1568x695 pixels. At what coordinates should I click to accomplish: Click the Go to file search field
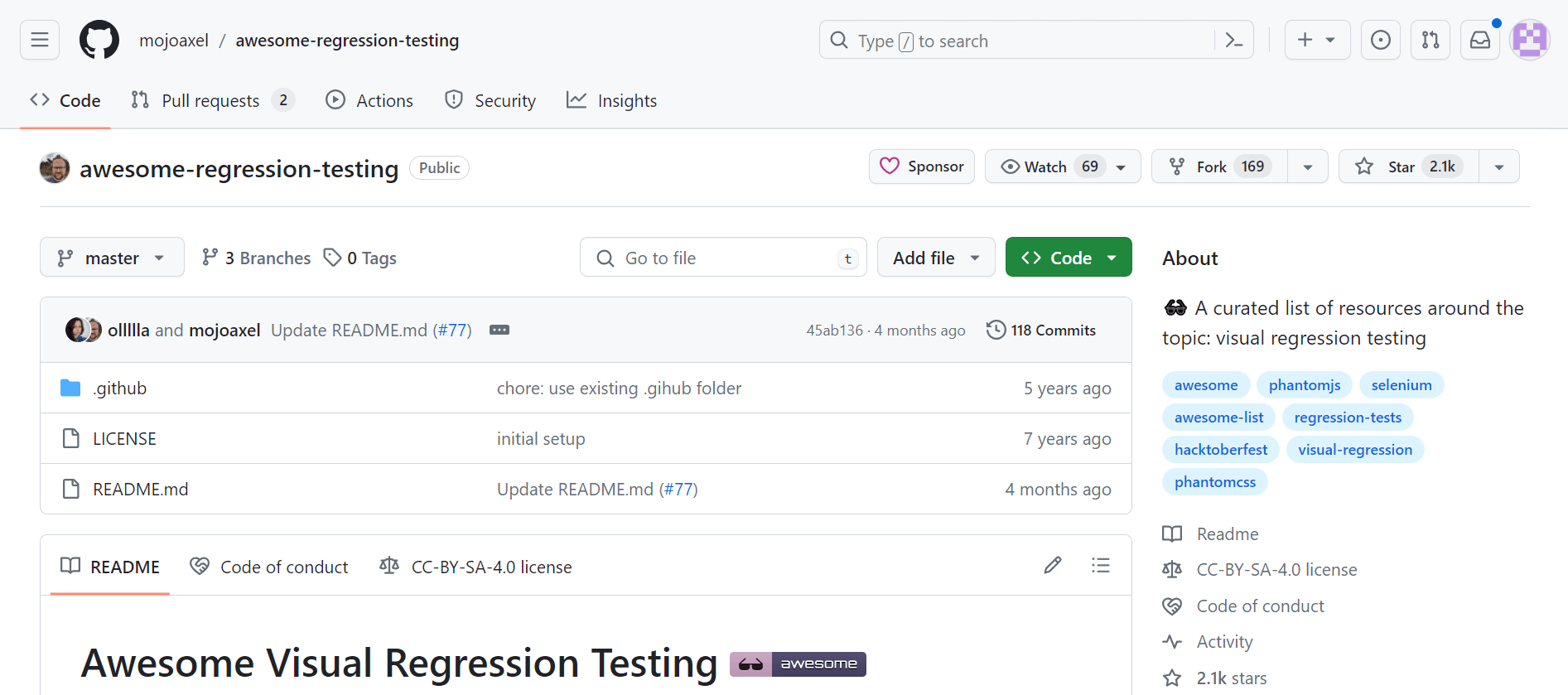721,258
